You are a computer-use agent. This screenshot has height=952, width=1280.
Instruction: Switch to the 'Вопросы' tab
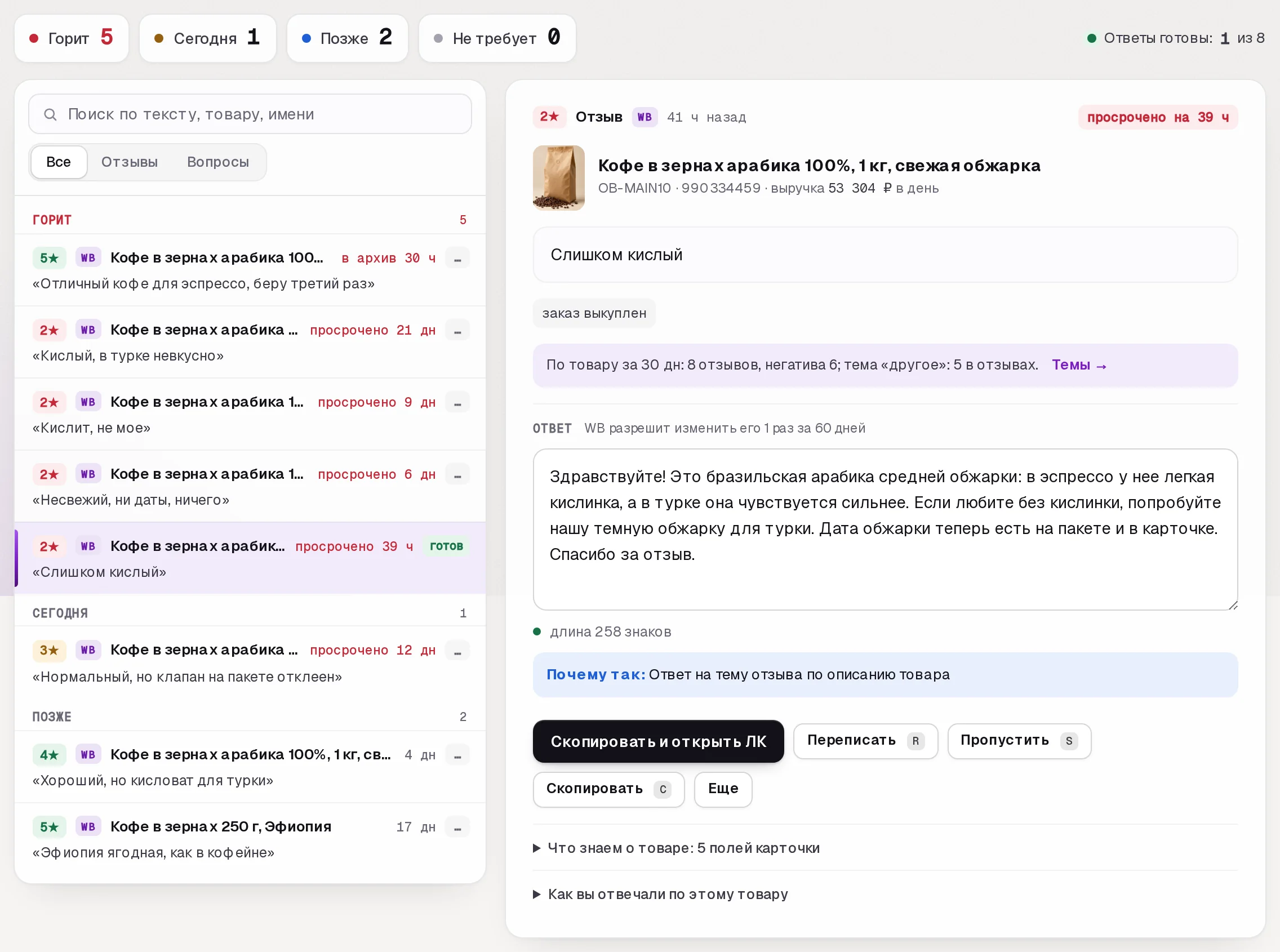point(218,162)
